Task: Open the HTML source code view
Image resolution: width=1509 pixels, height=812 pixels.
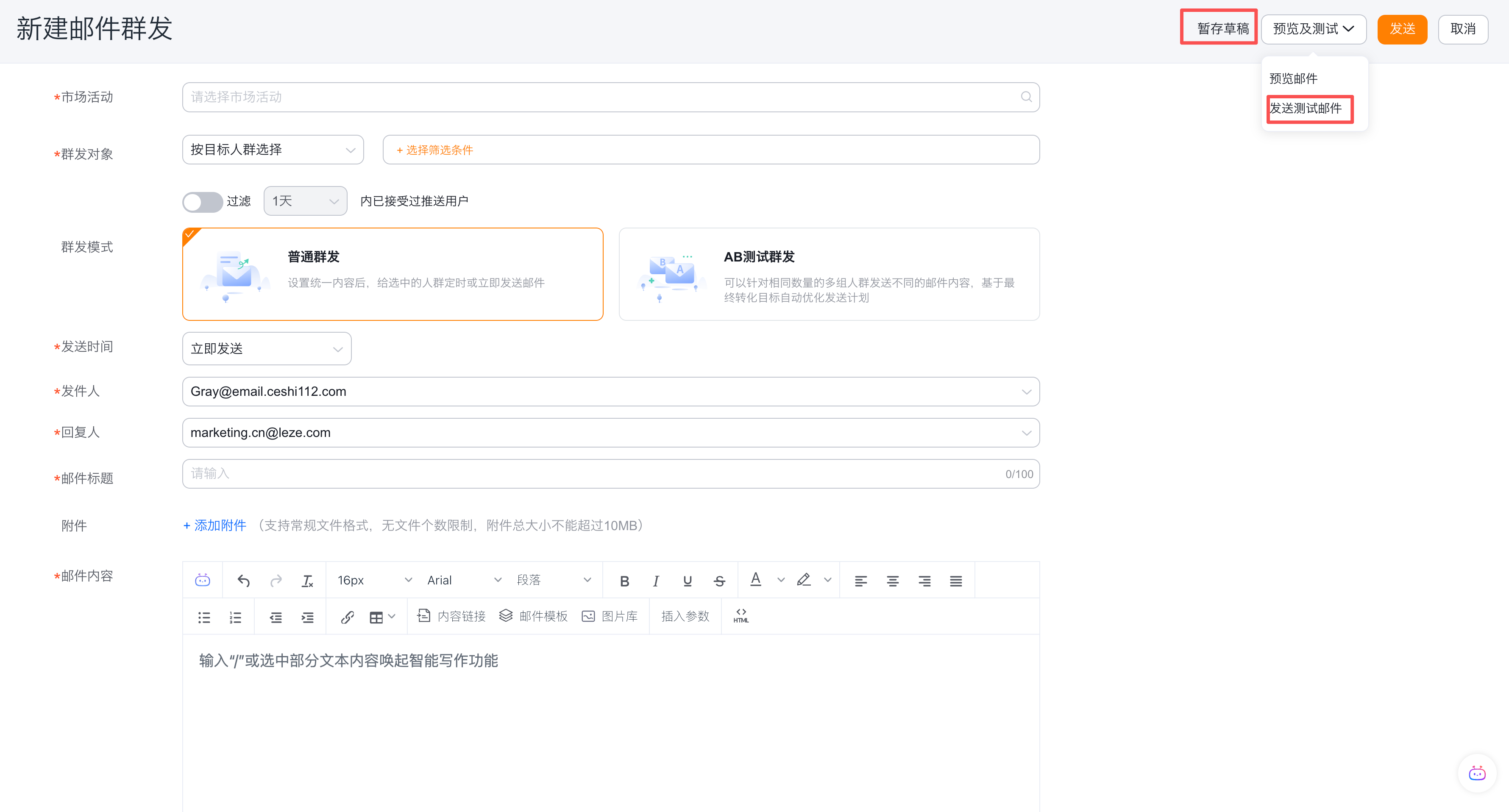Action: click(741, 616)
